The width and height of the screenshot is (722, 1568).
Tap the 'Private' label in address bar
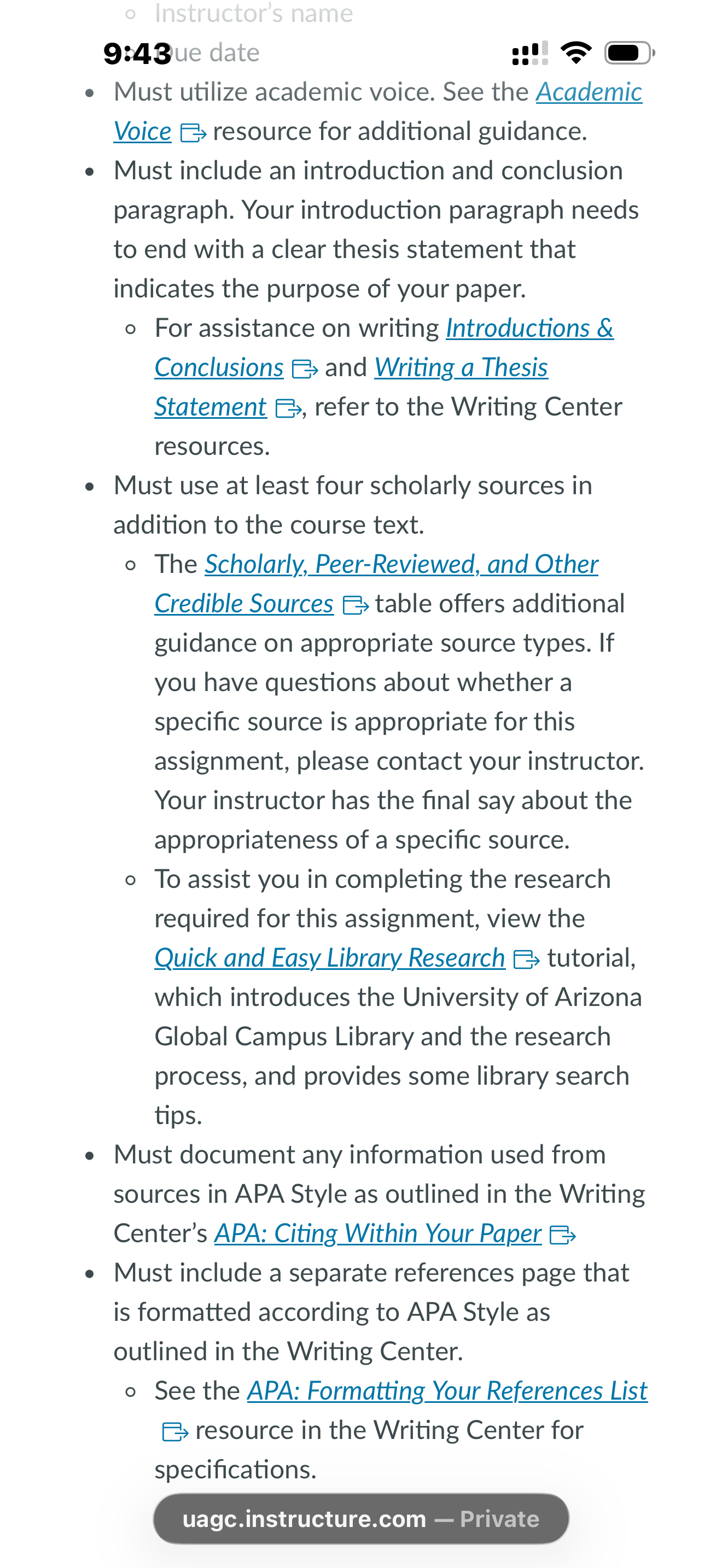(500, 1519)
